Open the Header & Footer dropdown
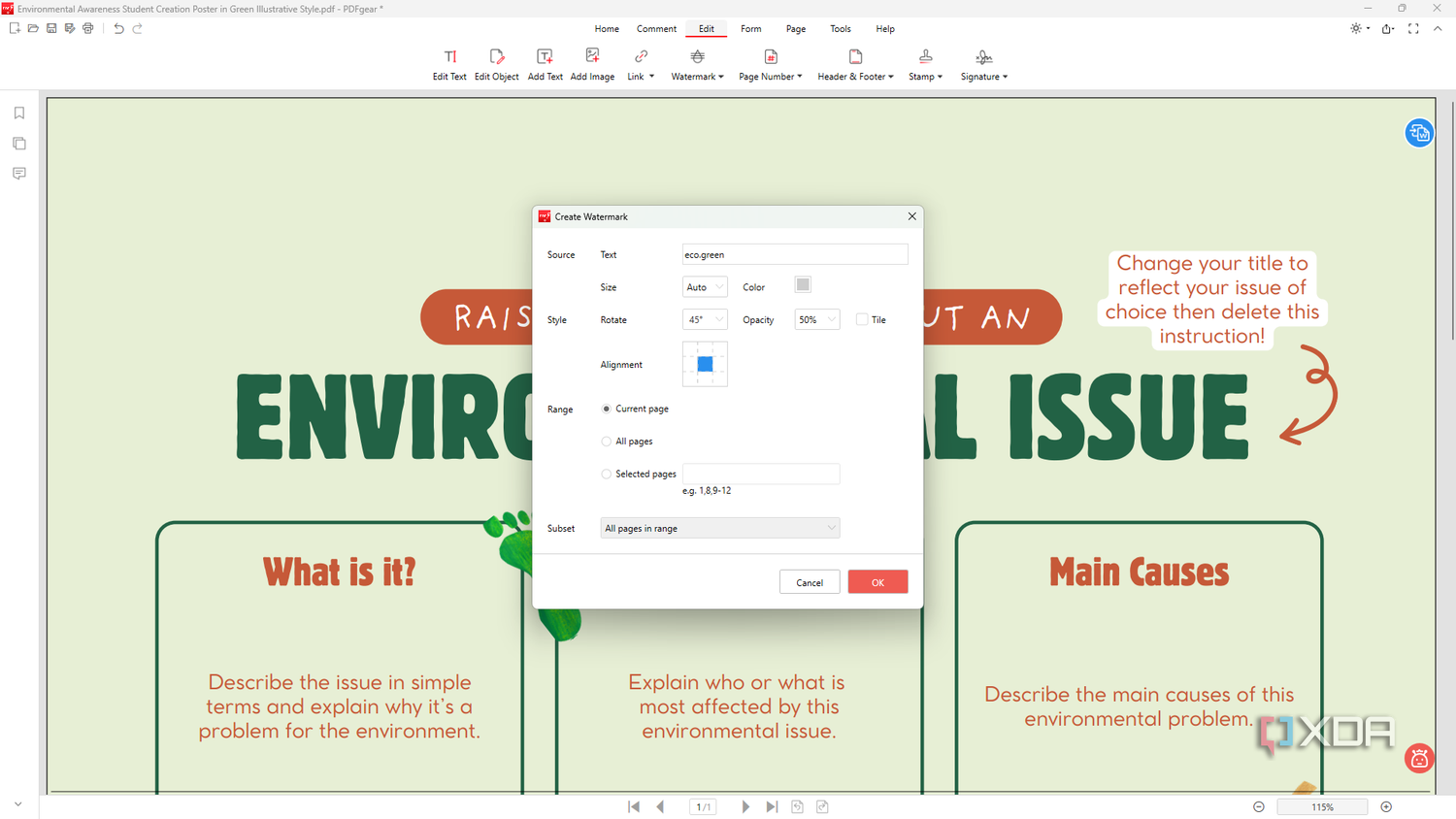The height and width of the screenshot is (819, 1456). coord(855,65)
